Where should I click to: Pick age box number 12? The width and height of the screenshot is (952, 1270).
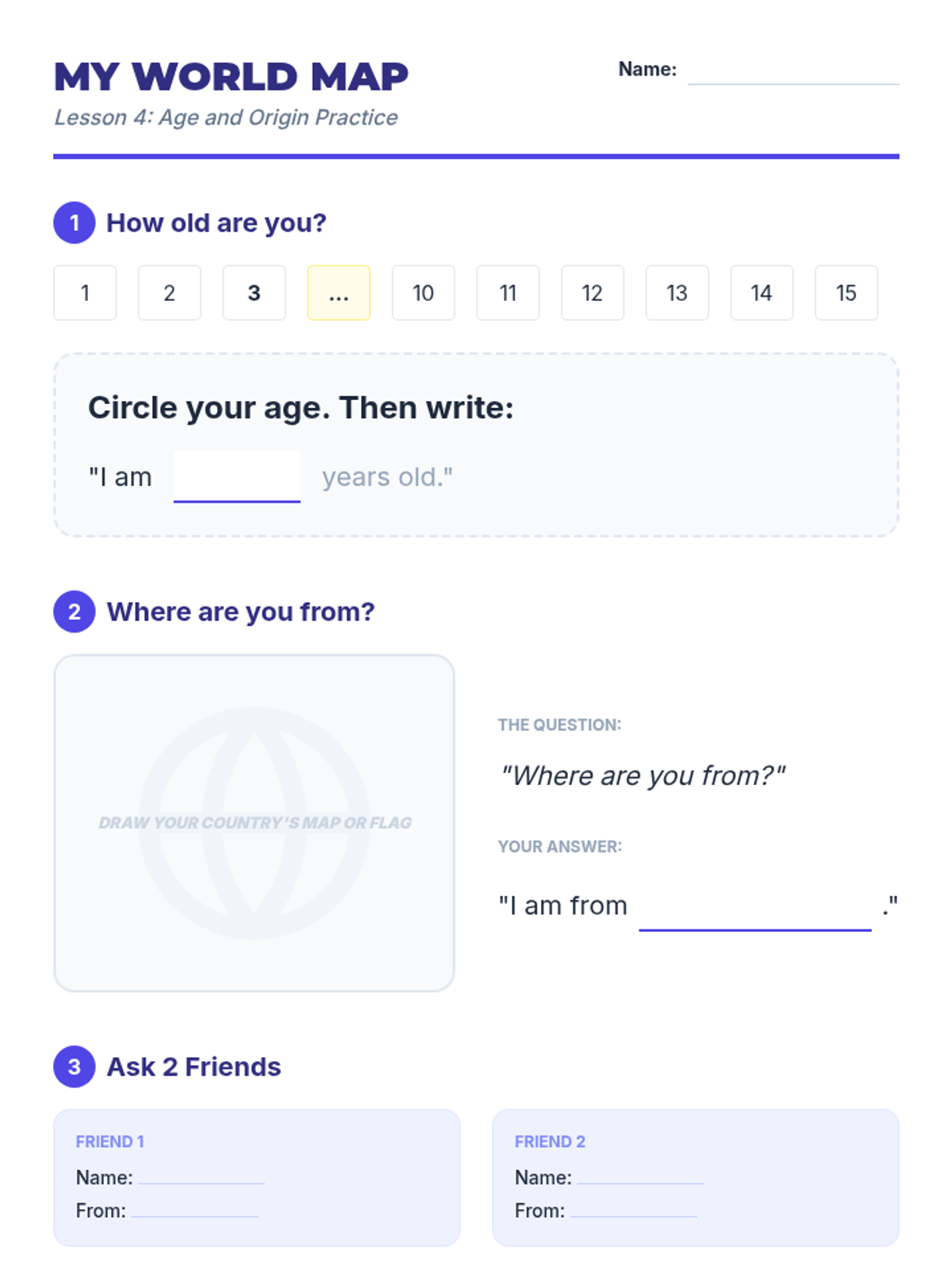[593, 293]
